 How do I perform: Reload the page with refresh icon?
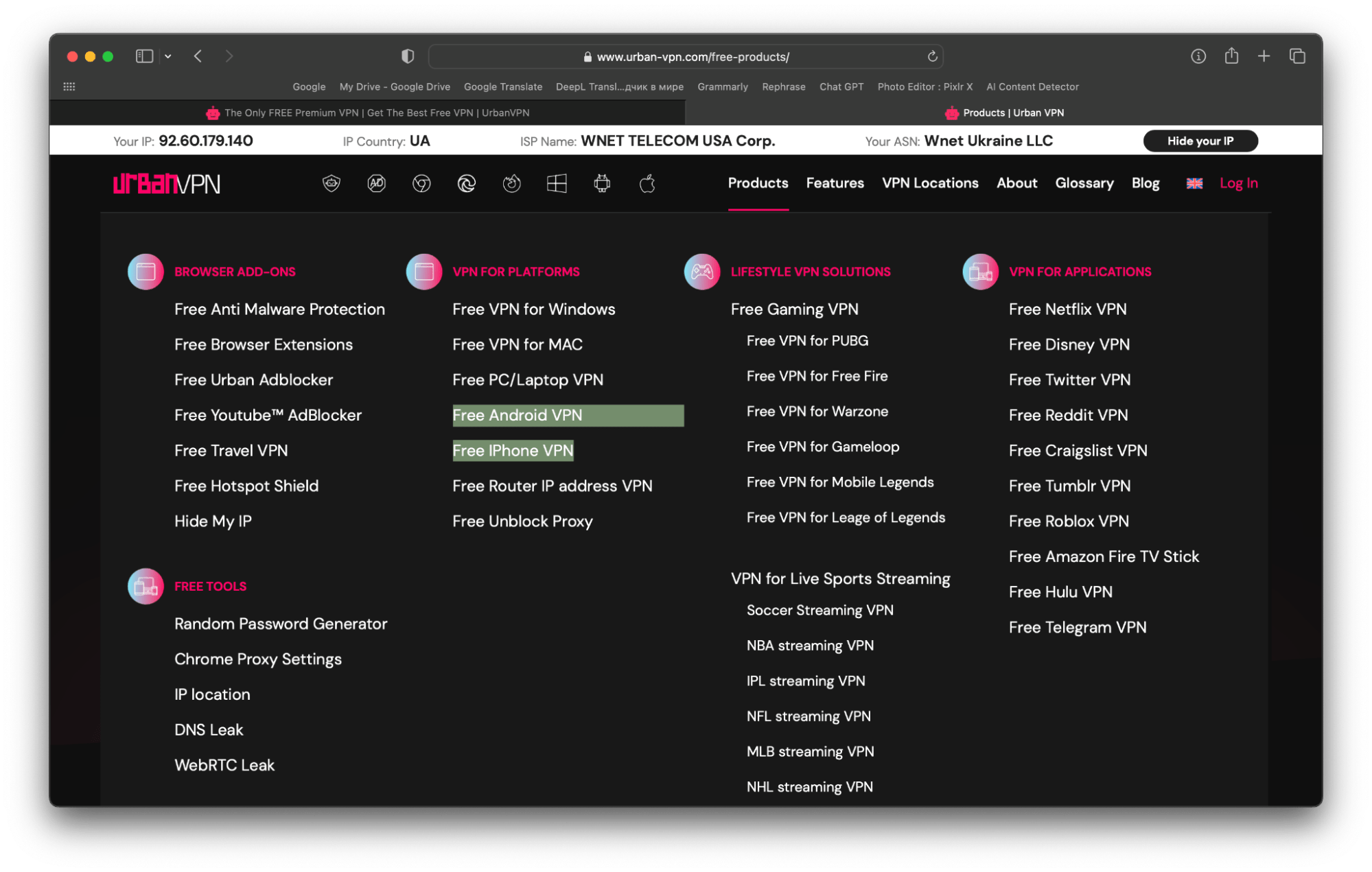932,56
